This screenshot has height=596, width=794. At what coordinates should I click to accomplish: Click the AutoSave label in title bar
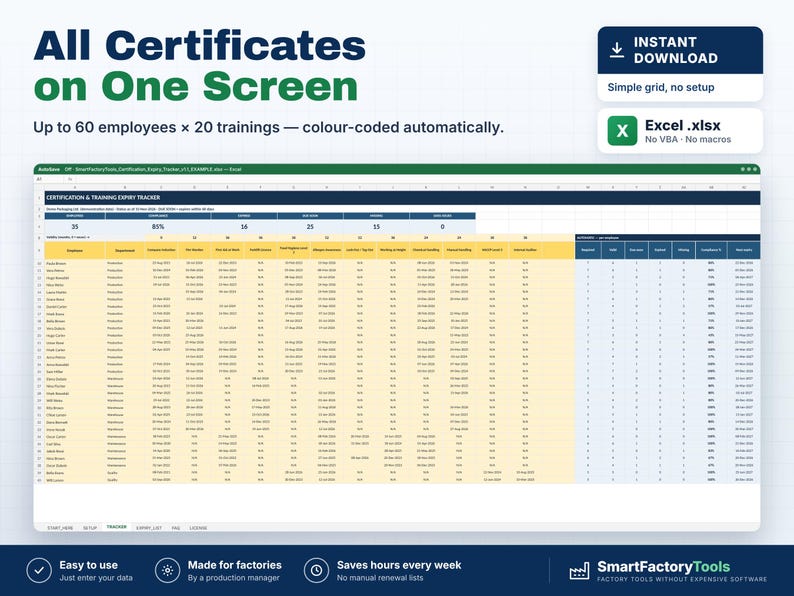click(49, 169)
